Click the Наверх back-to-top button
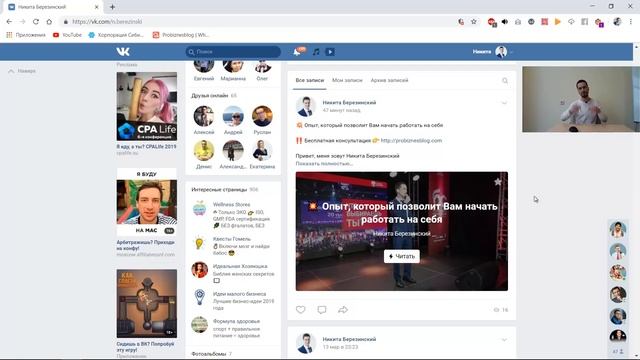Image resolution: width=640 pixels, height=360 pixels. (22, 71)
